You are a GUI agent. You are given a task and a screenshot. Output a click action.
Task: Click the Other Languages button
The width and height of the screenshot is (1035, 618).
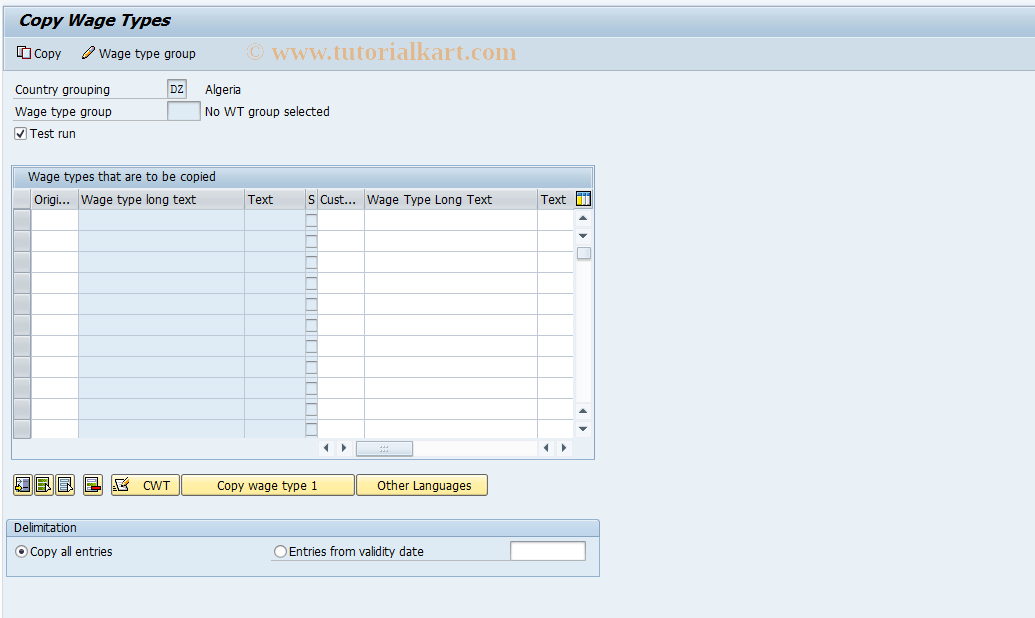[422, 485]
